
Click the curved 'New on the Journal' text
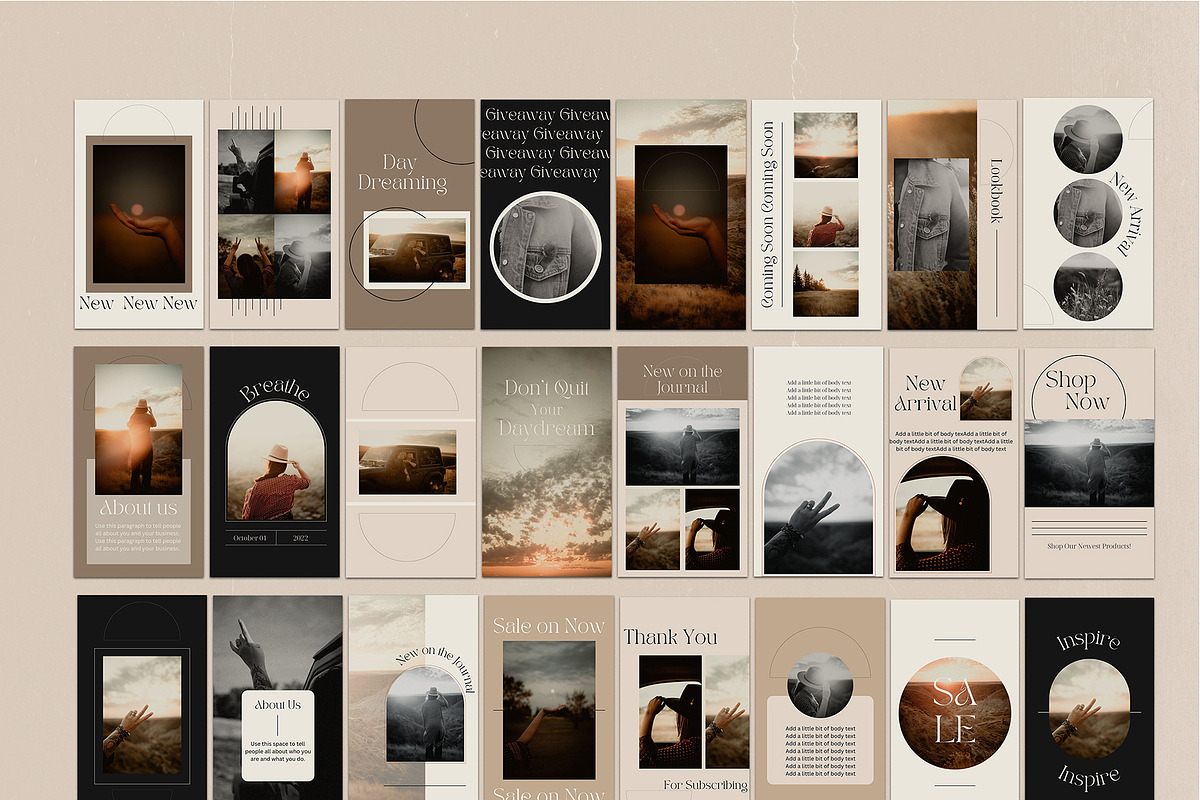(x=437, y=668)
